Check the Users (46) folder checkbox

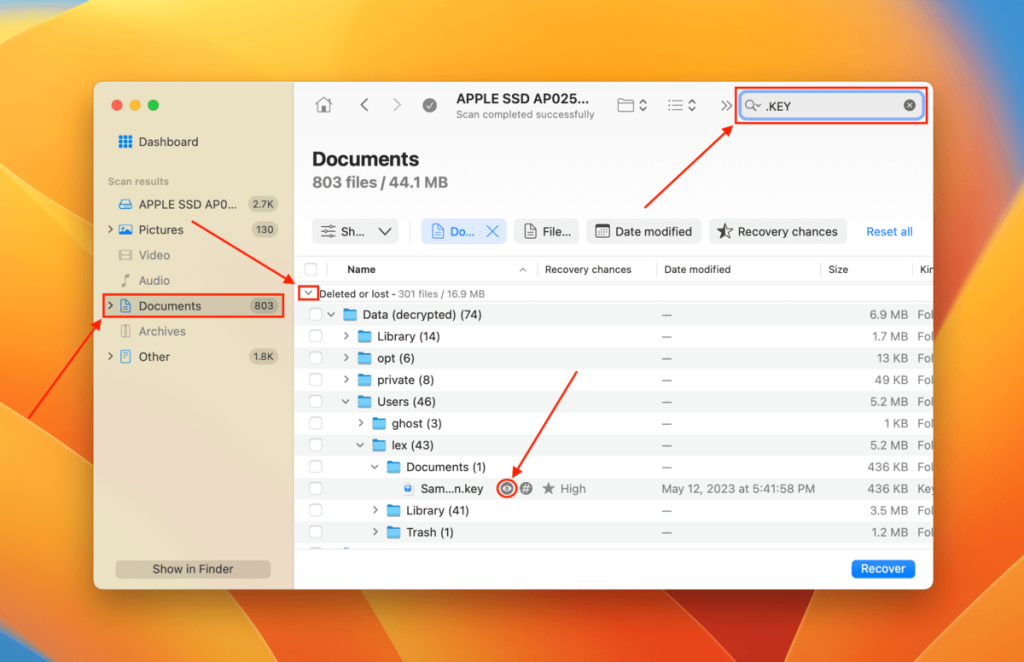315,402
